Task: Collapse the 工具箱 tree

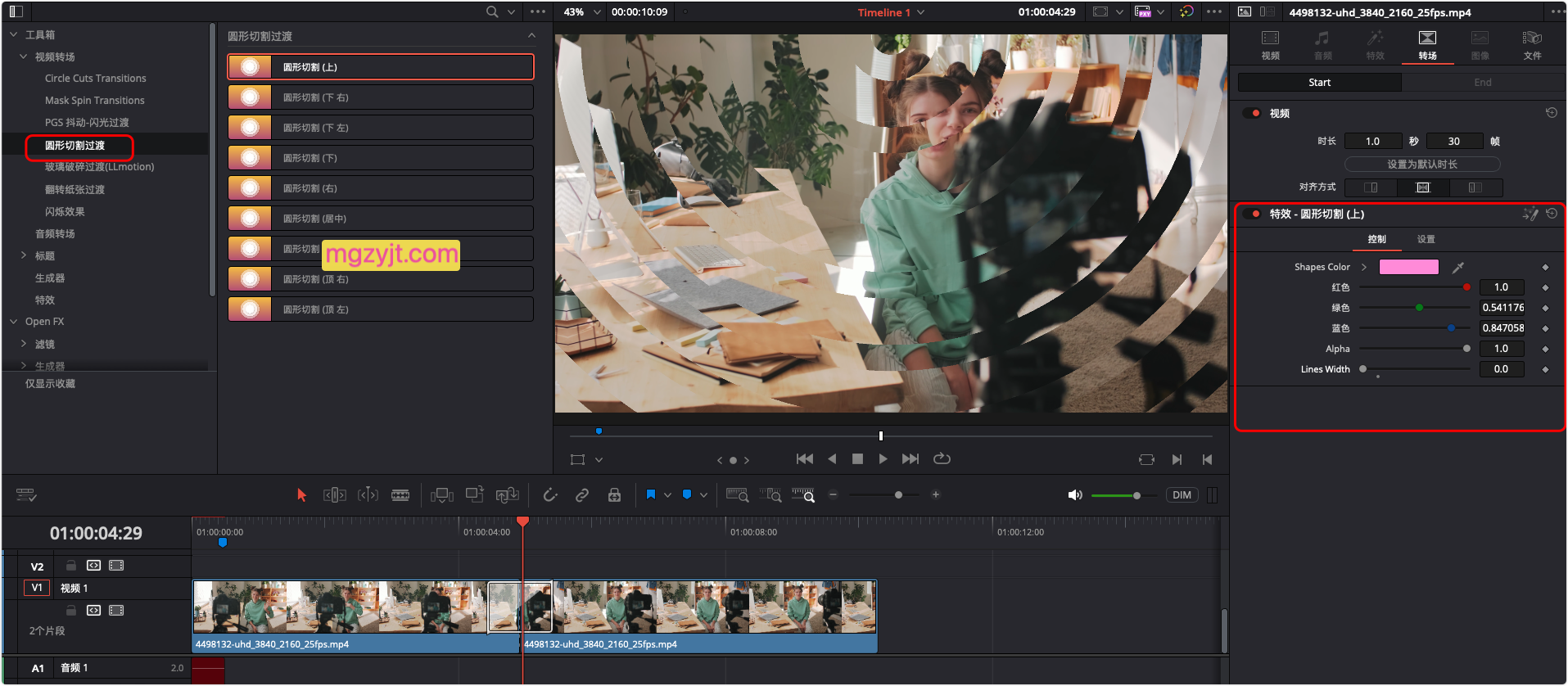Action: [13, 34]
